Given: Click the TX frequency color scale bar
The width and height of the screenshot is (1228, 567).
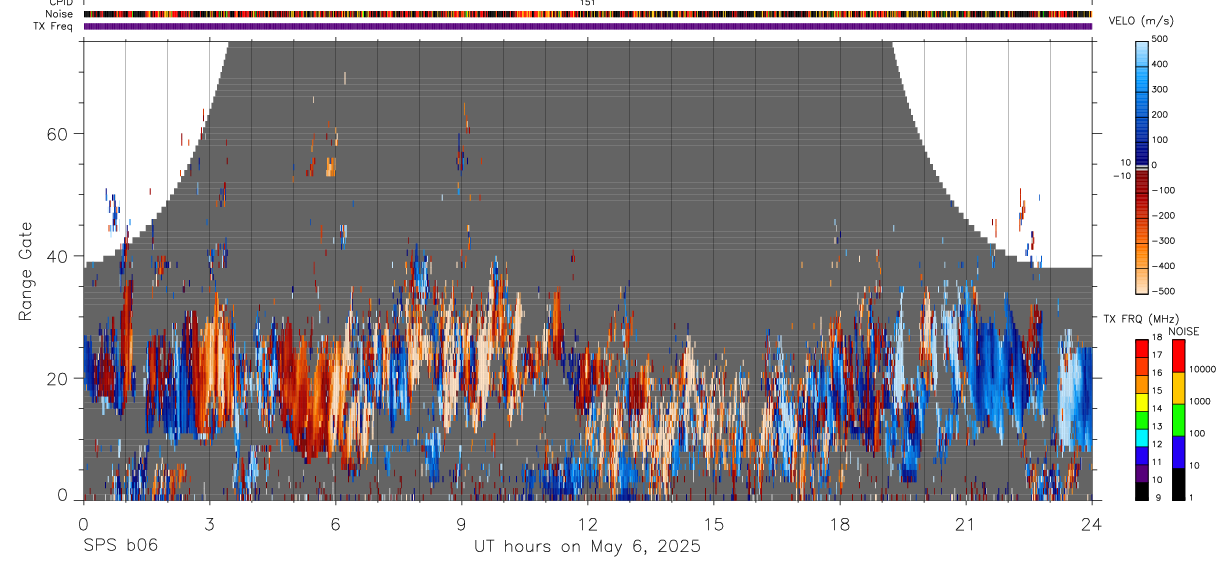Looking at the screenshot, I should tap(1142, 419).
